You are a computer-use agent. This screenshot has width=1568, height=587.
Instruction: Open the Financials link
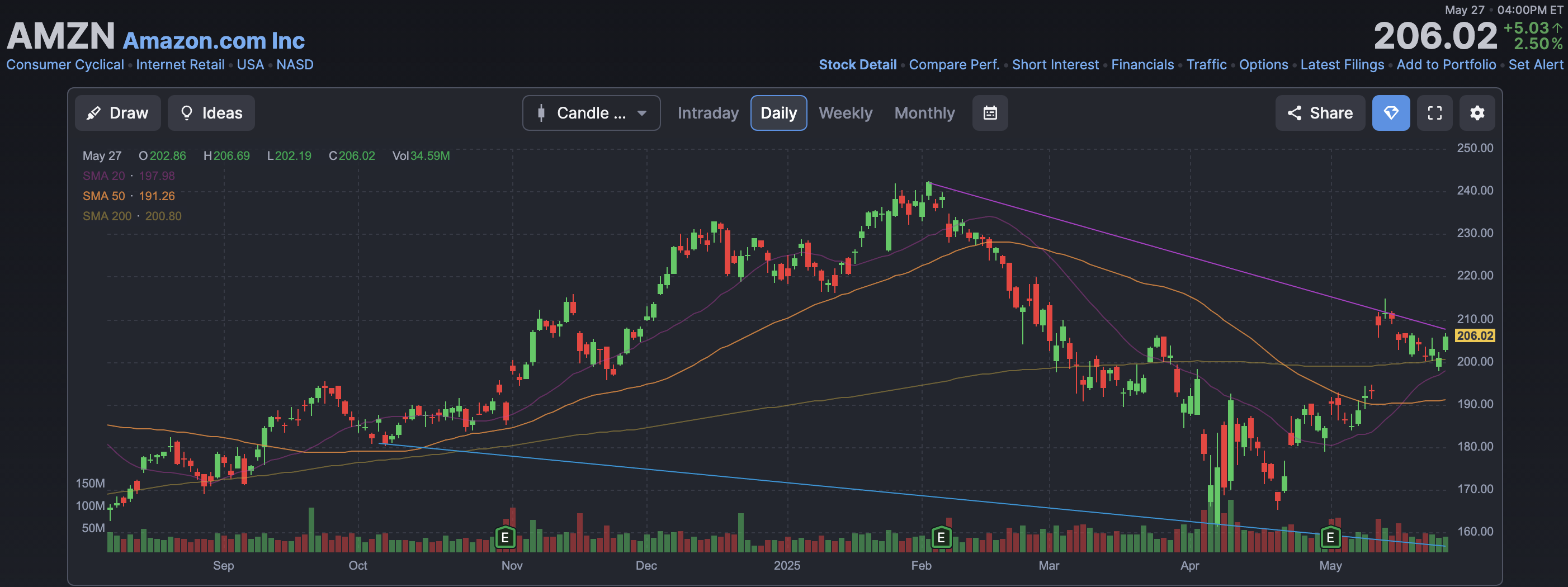coord(1142,64)
